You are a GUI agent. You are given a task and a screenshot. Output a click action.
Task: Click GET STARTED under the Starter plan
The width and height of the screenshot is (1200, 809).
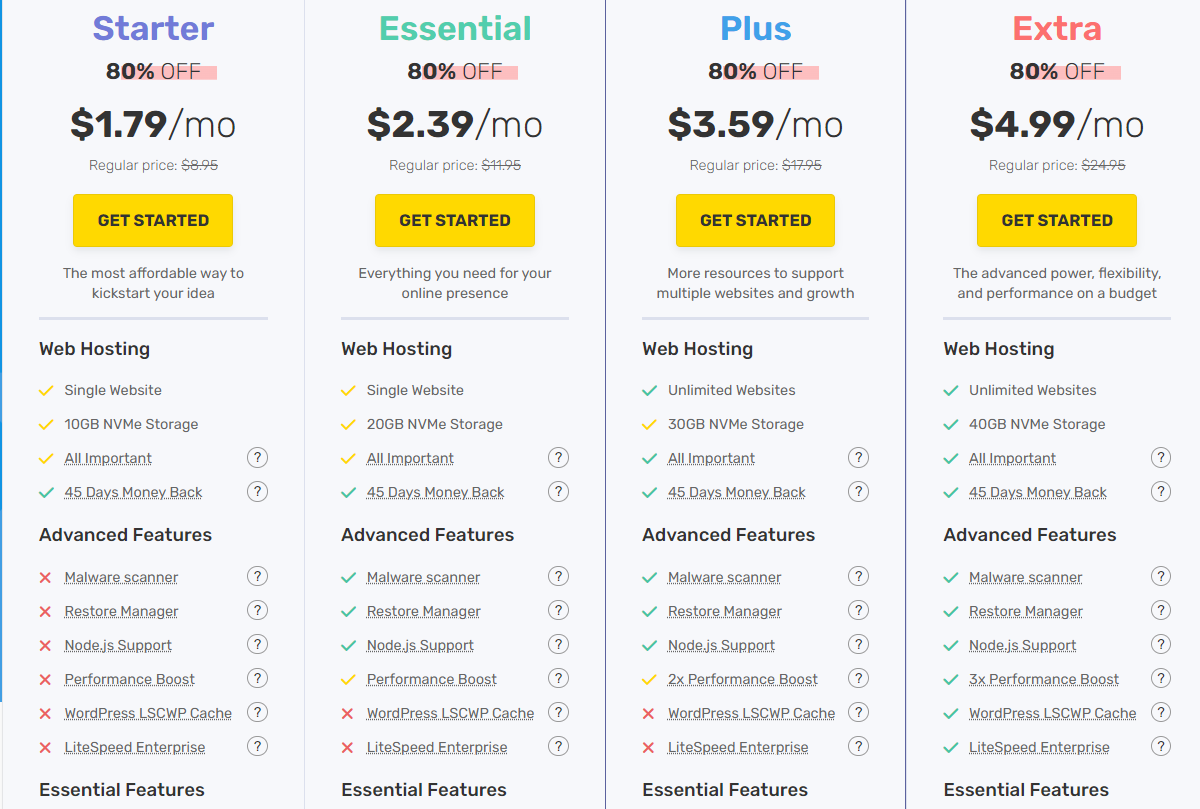(x=152, y=220)
